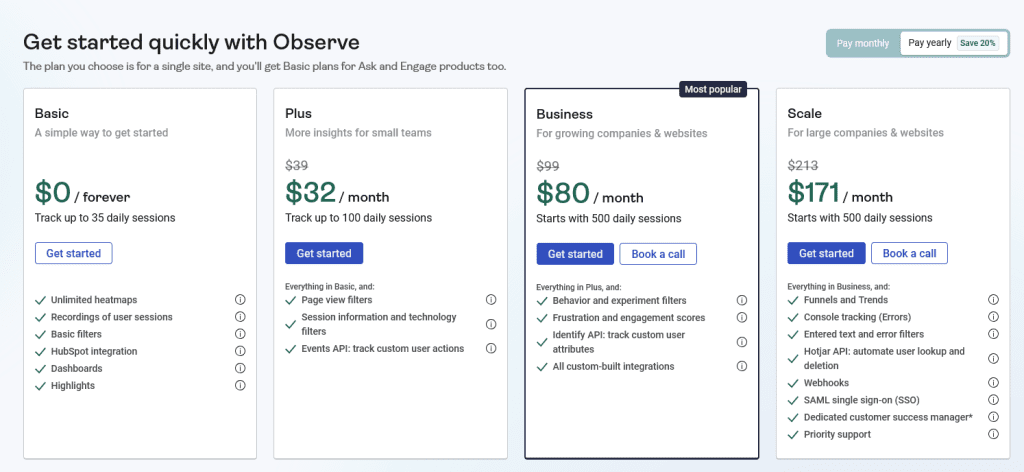
Task: Open info icon next to Webhooks
Action: coord(993,383)
